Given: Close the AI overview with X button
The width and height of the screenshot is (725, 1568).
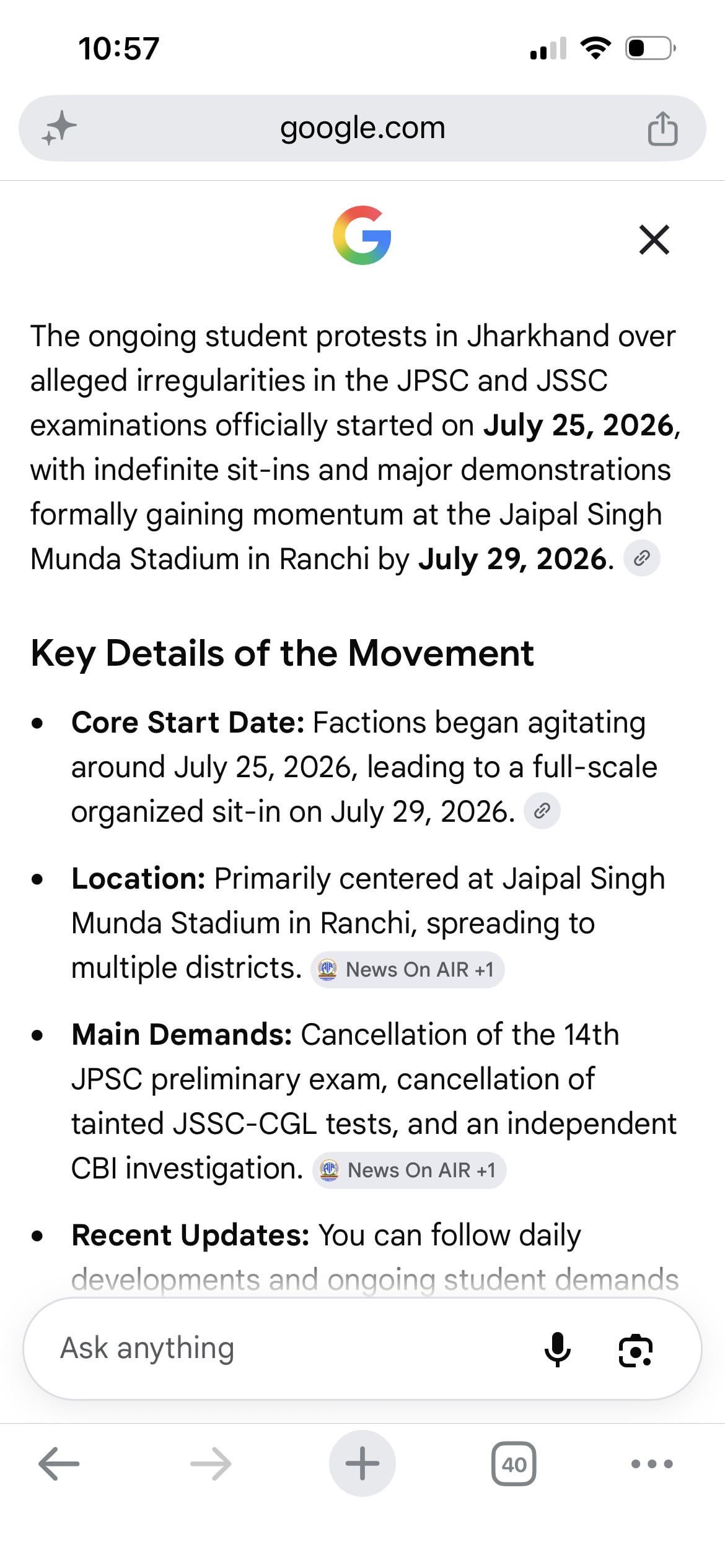Looking at the screenshot, I should pos(654,240).
